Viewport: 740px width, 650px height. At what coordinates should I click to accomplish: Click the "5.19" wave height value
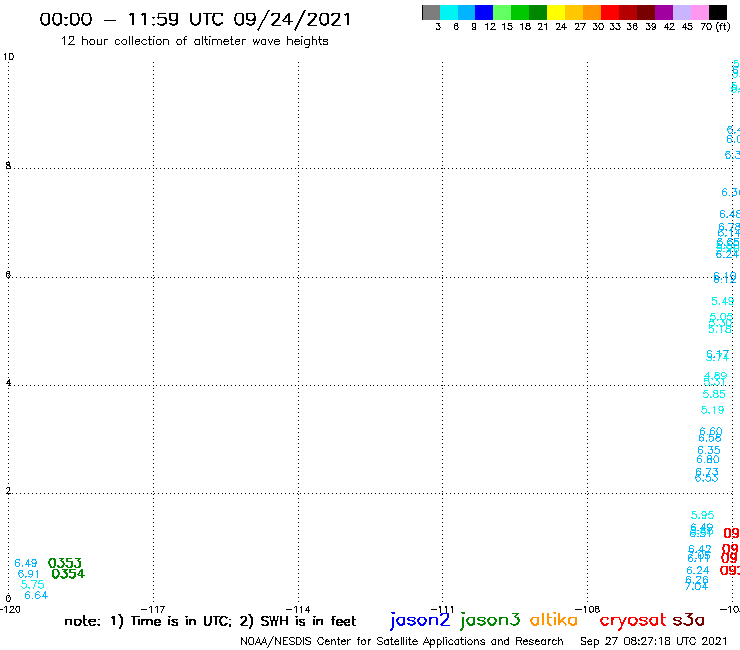[712, 410]
